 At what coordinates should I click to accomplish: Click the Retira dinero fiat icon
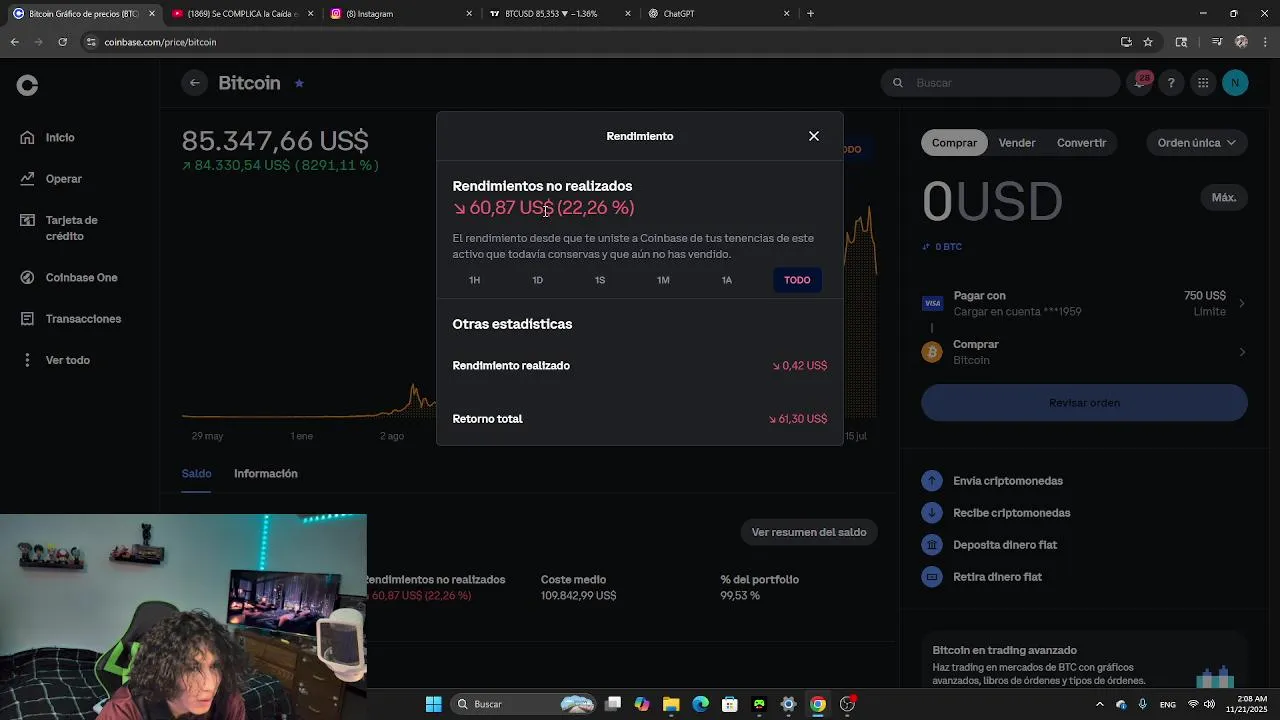click(x=932, y=577)
